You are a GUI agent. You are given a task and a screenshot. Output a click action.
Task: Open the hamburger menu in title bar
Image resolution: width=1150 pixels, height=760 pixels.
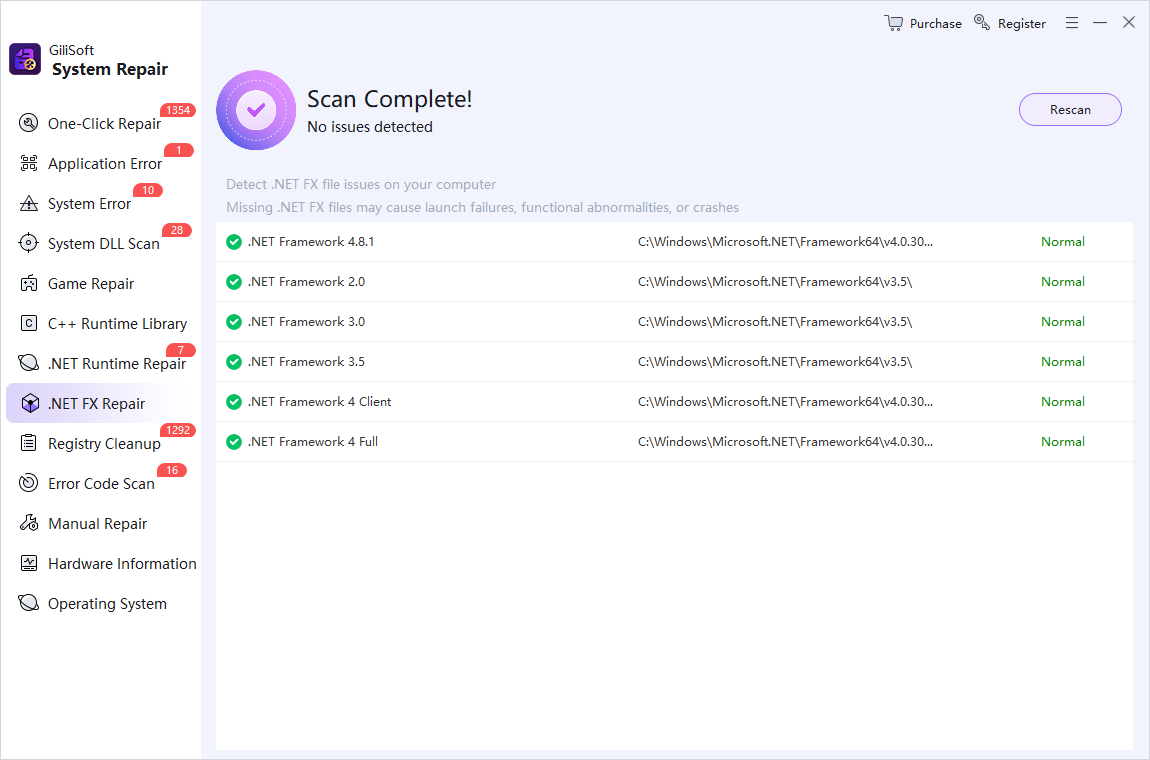(1072, 23)
